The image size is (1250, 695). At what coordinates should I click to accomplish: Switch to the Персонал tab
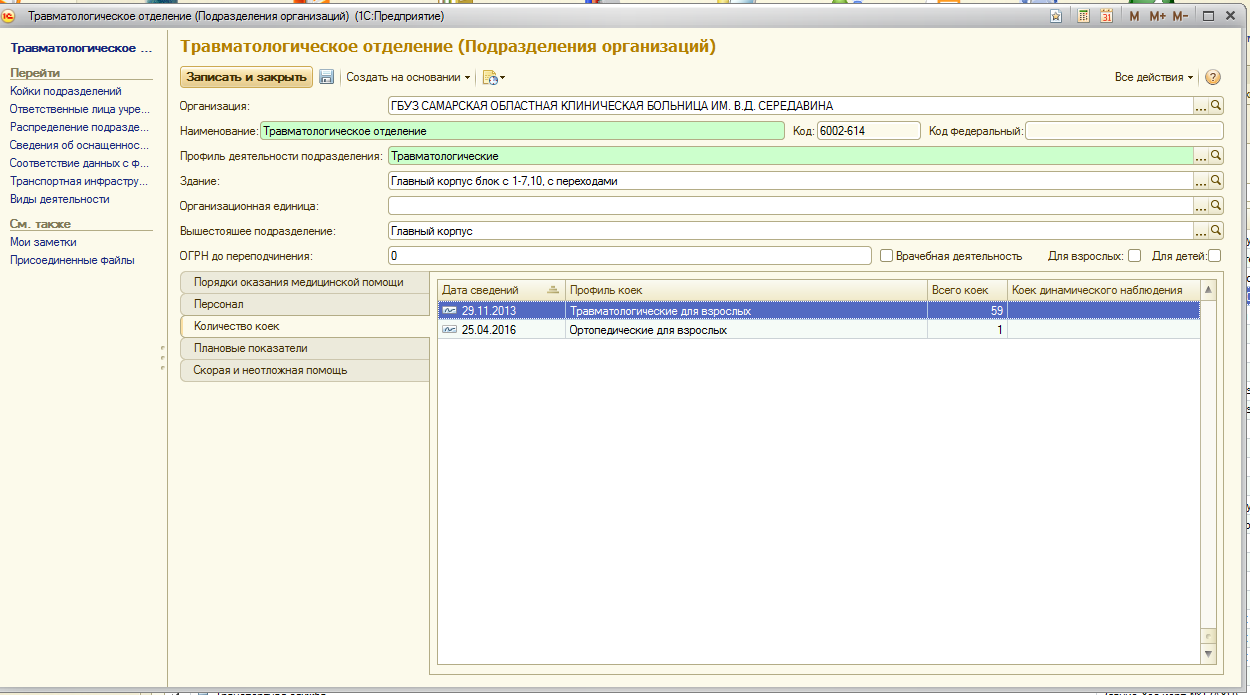[x=219, y=304]
